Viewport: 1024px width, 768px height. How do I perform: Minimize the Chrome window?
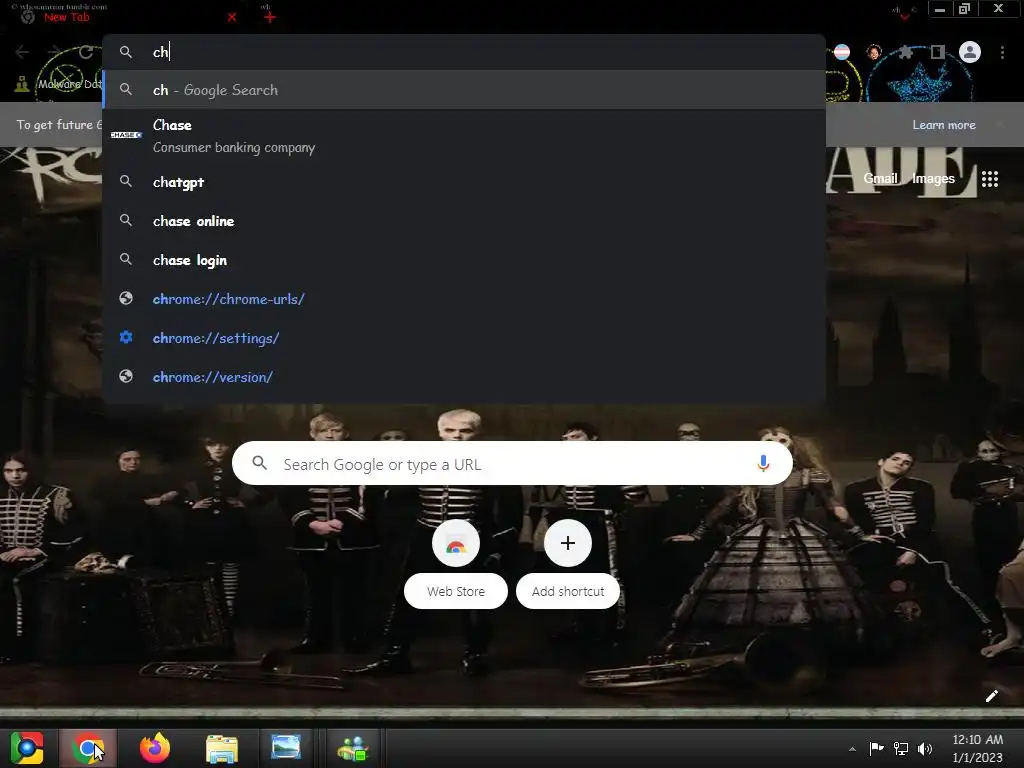pos(940,8)
